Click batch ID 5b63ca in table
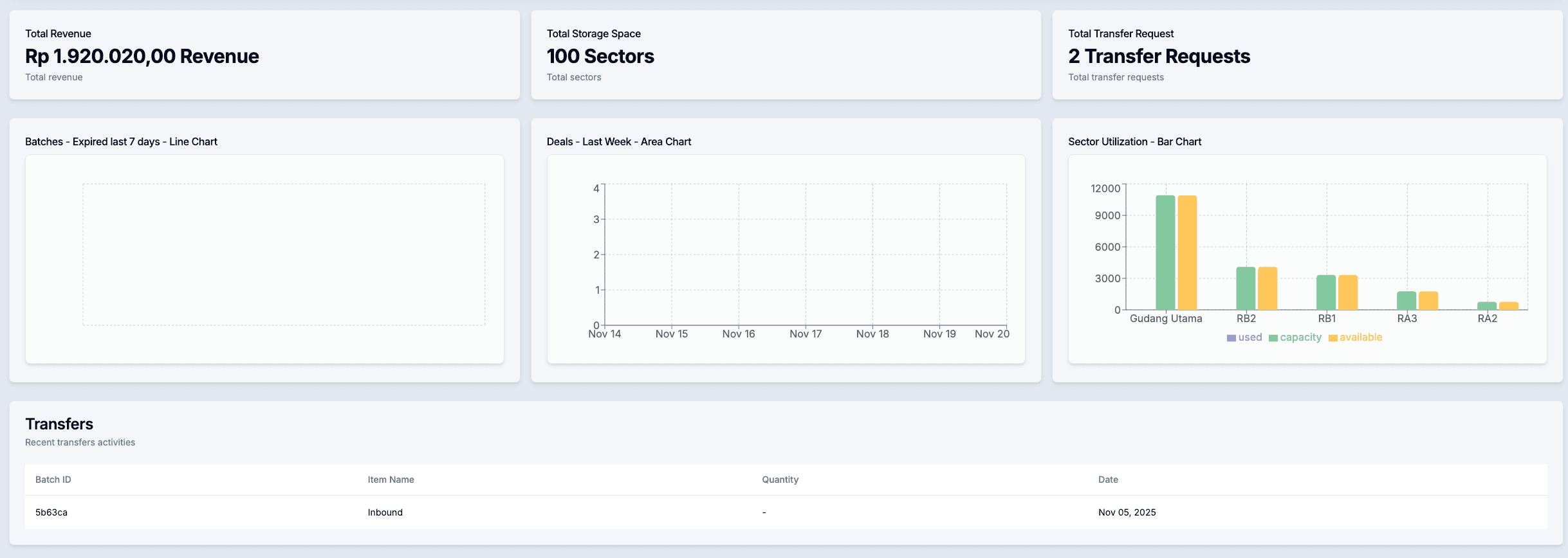Viewport: 1568px width, 558px height. click(x=51, y=512)
